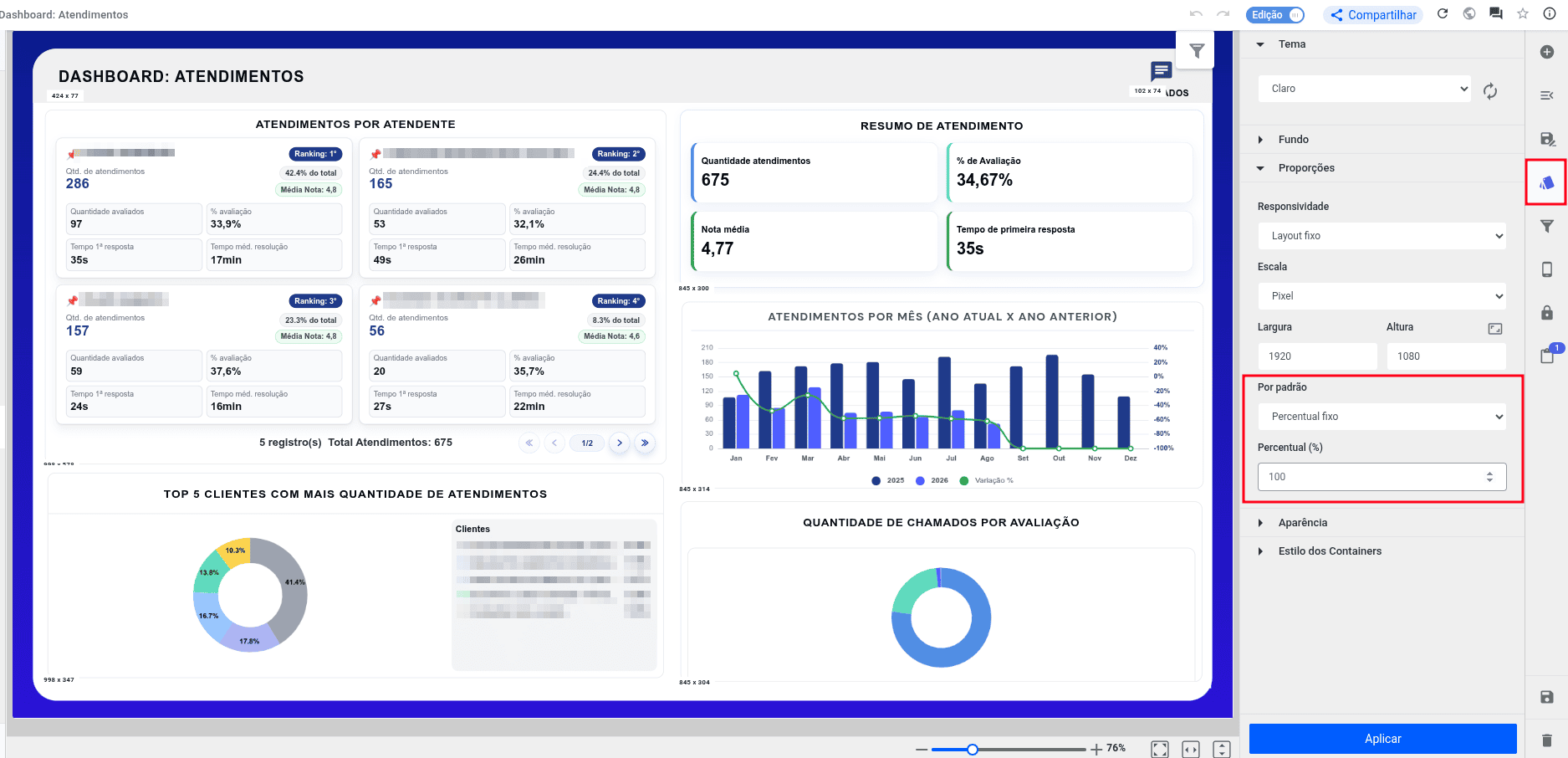This screenshot has width=1568, height=758.
Task: Click the Largura input field with 1920
Action: coord(1317,356)
